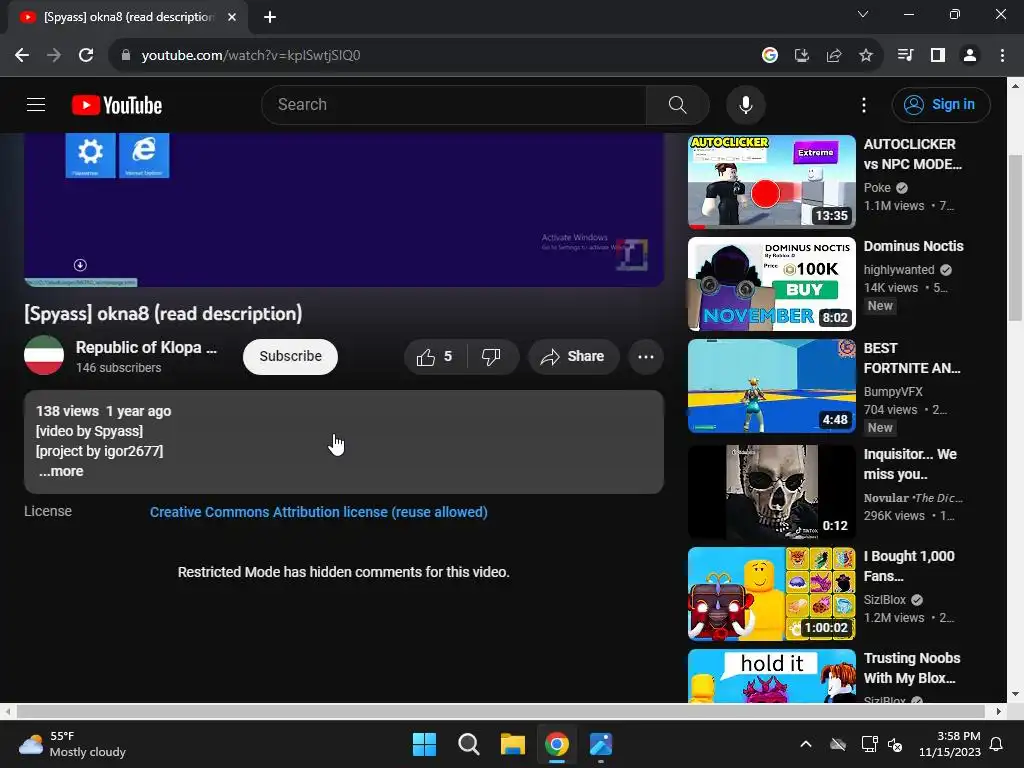Viewport: 1024px width, 768px height.
Task: Show hidden system tray icons
Action: (806, 744)
